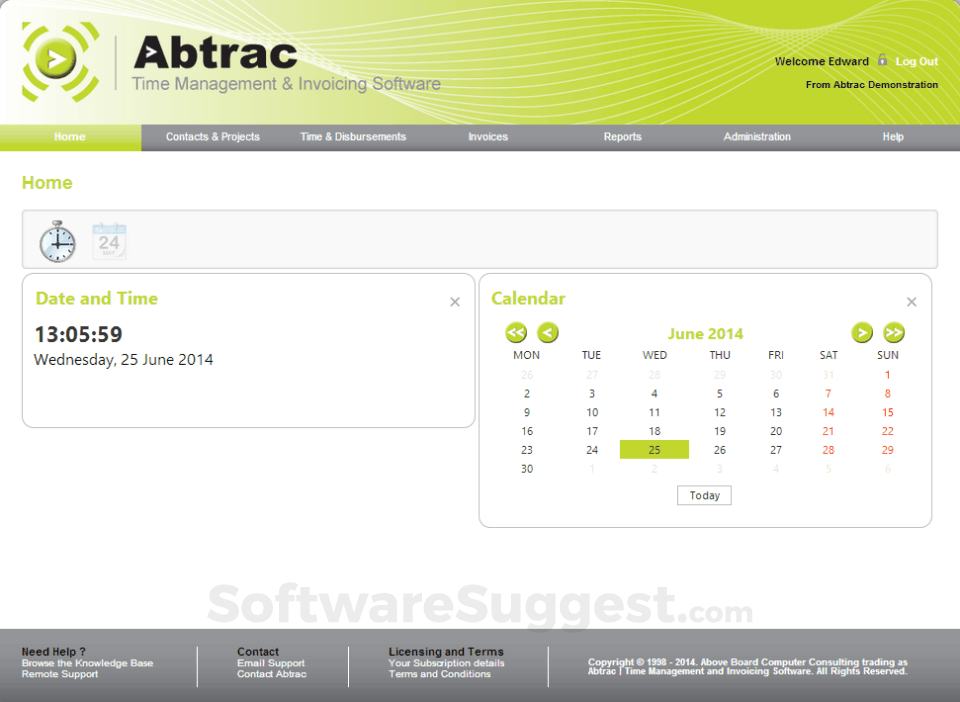The width and height of the screenshot is (960, 702).
Task: Open Terms and Conditions link
Action: coord(440,674)
